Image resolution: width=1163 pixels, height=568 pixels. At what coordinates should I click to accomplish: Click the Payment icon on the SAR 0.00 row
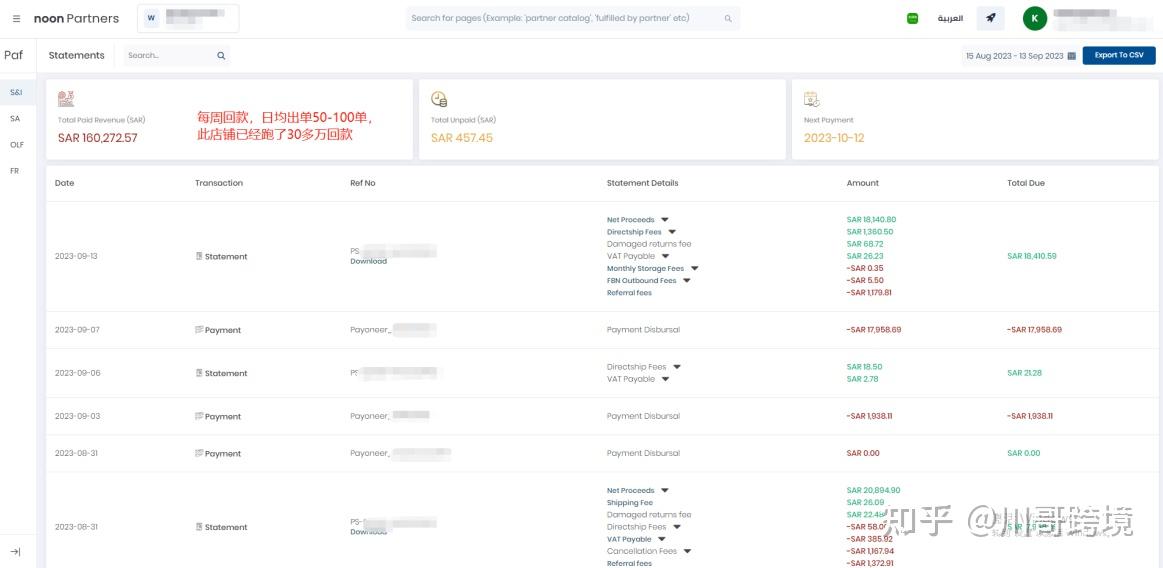(x=199, y=453)
